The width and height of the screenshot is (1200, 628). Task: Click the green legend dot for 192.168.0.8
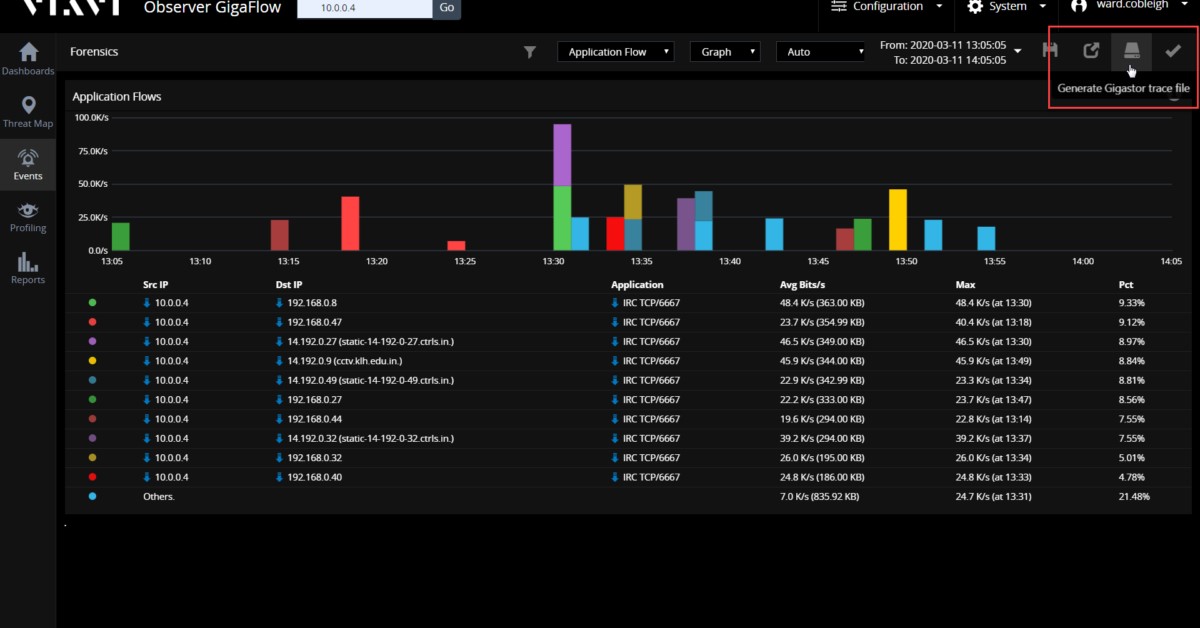92,303
